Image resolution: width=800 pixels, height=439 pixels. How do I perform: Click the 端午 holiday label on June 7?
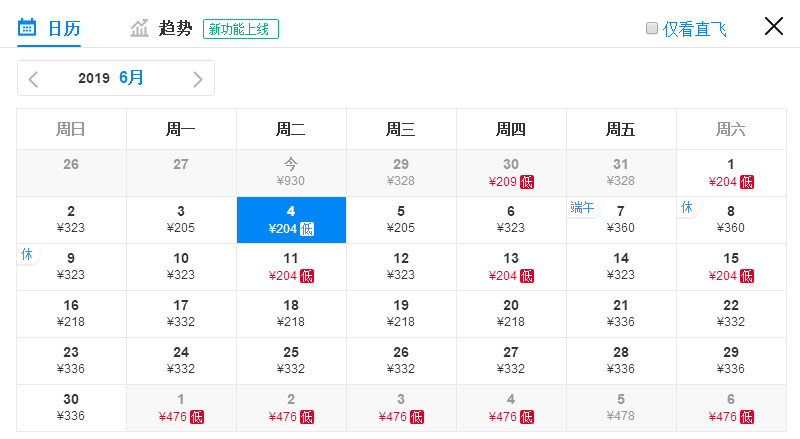582,207
